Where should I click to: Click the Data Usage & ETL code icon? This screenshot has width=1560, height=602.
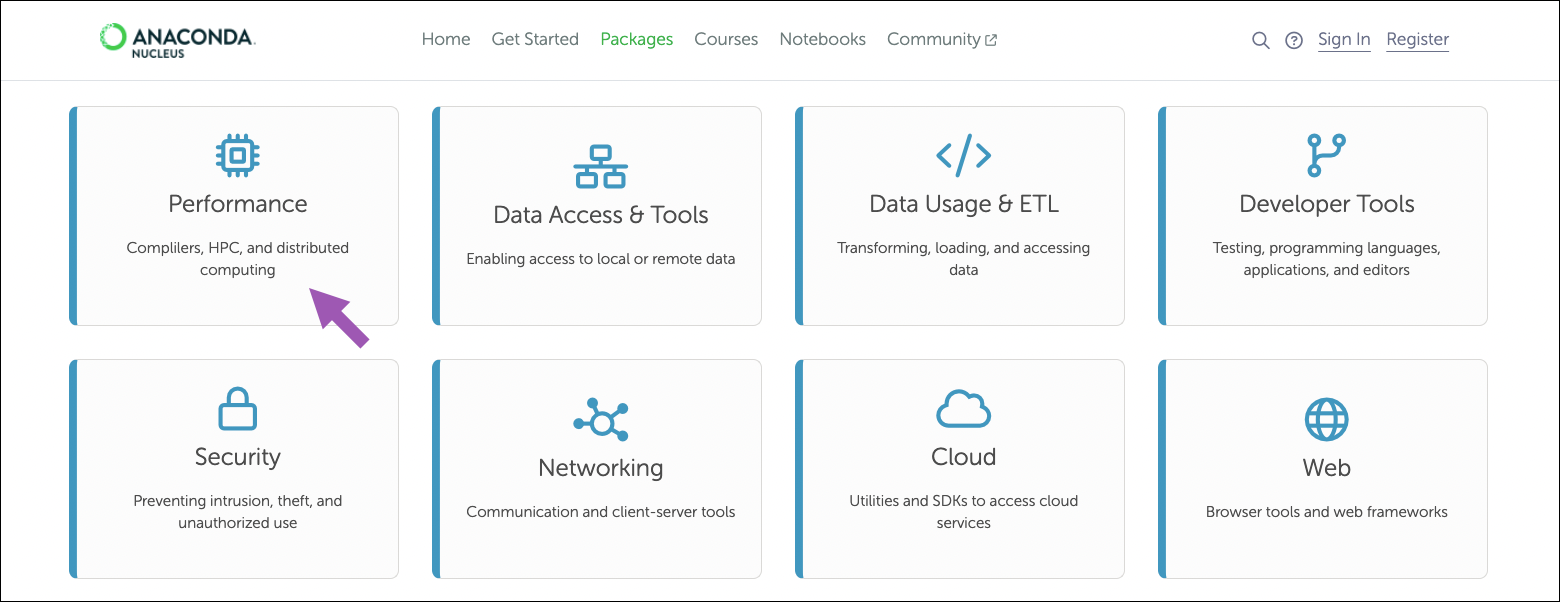(x=963, y=155)
